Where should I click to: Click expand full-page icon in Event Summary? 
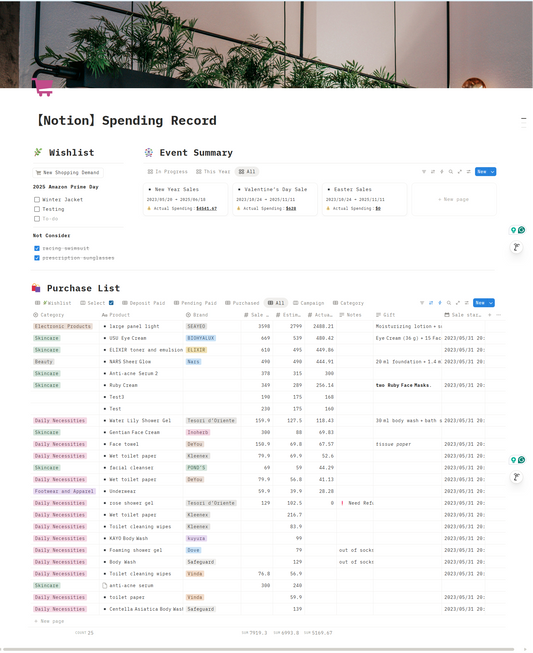click(x=459, y=172)
